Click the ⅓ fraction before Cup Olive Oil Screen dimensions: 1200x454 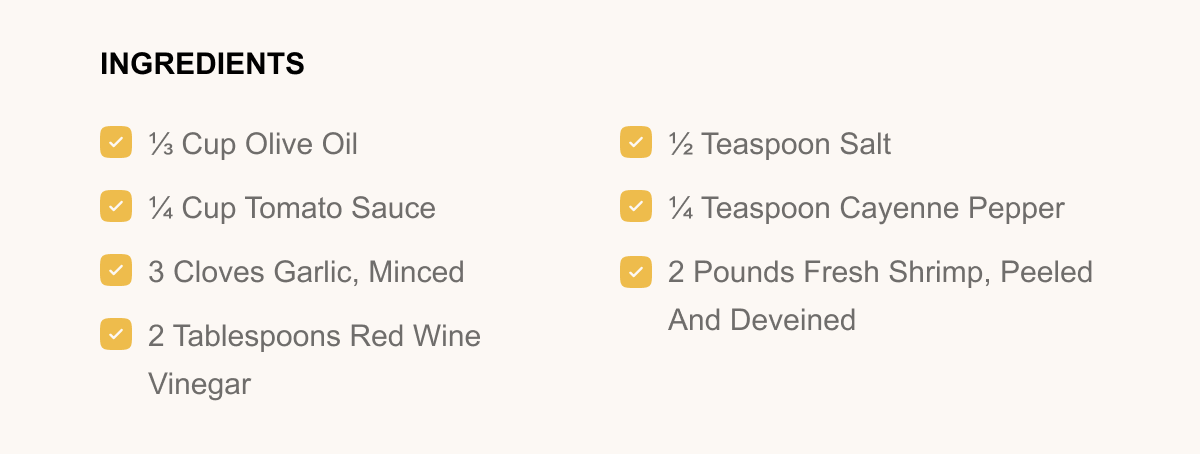pos(160,144)
